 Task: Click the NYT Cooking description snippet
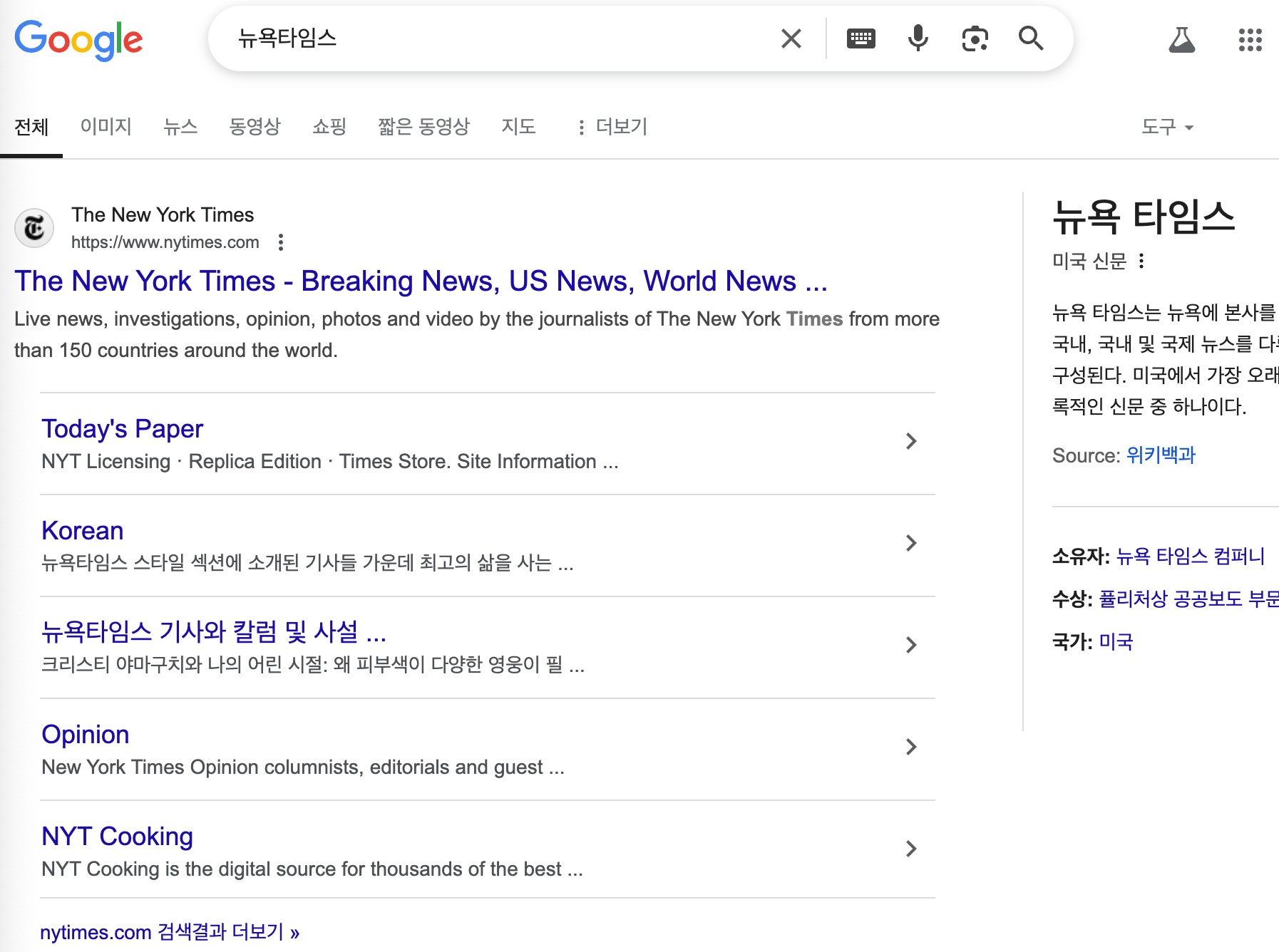pyautogui.click(x=312, y=869)
